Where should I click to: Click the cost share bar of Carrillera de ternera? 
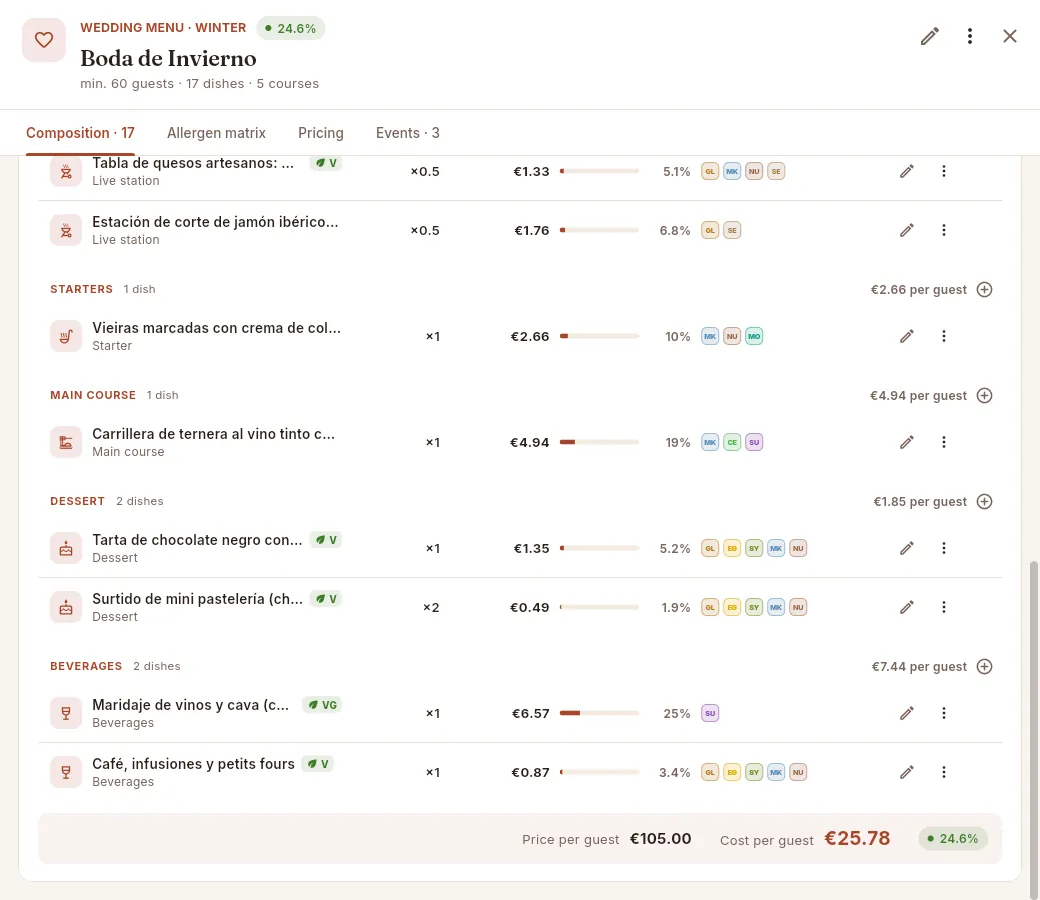click(600, 442)
